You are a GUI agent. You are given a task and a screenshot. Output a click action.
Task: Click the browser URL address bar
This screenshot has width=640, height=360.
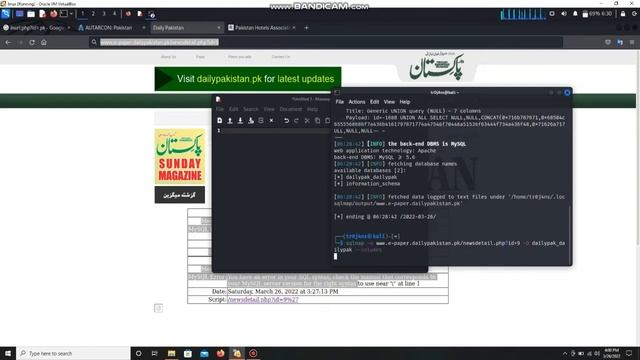326,42
